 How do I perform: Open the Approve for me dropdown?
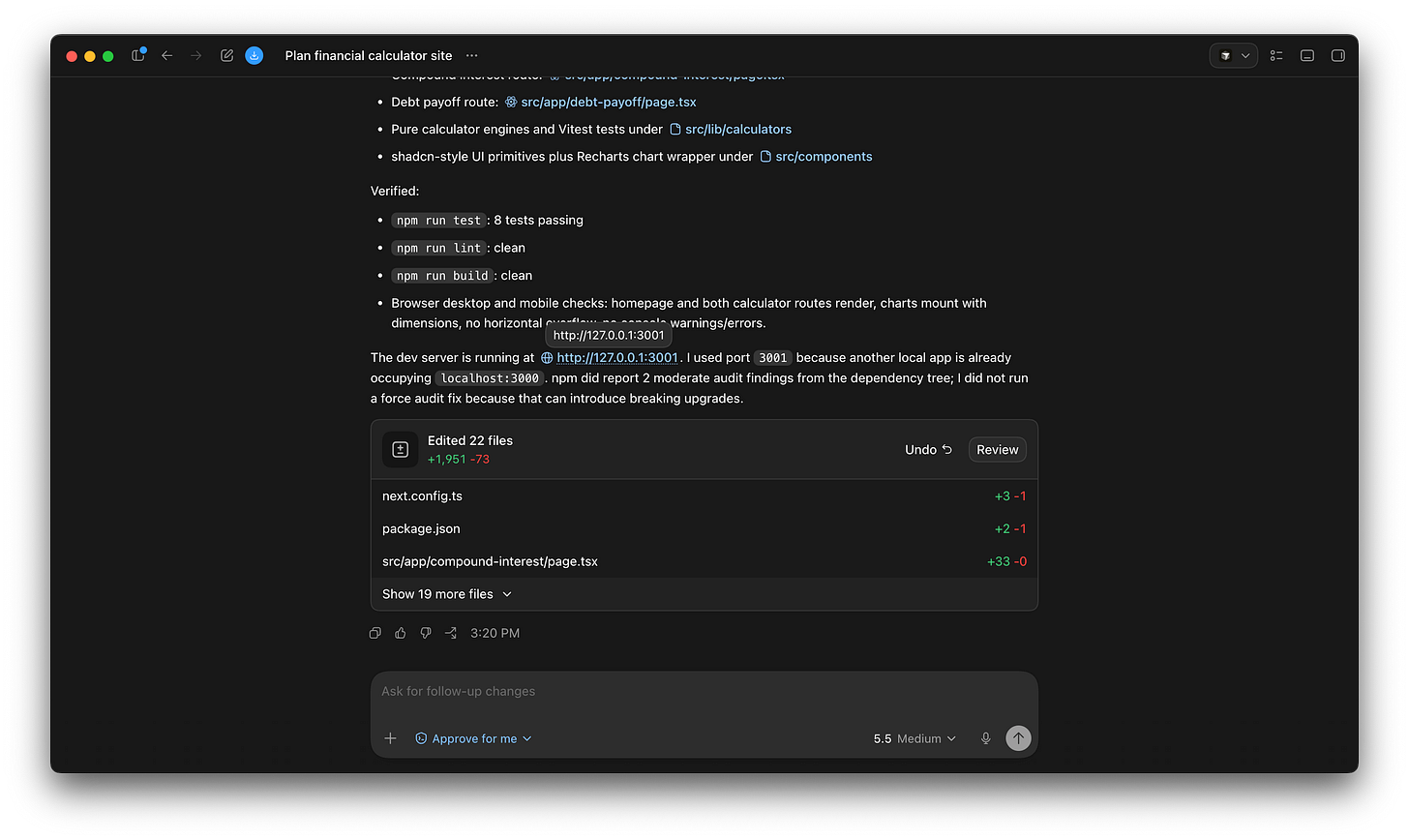click(x=473, y=738)
